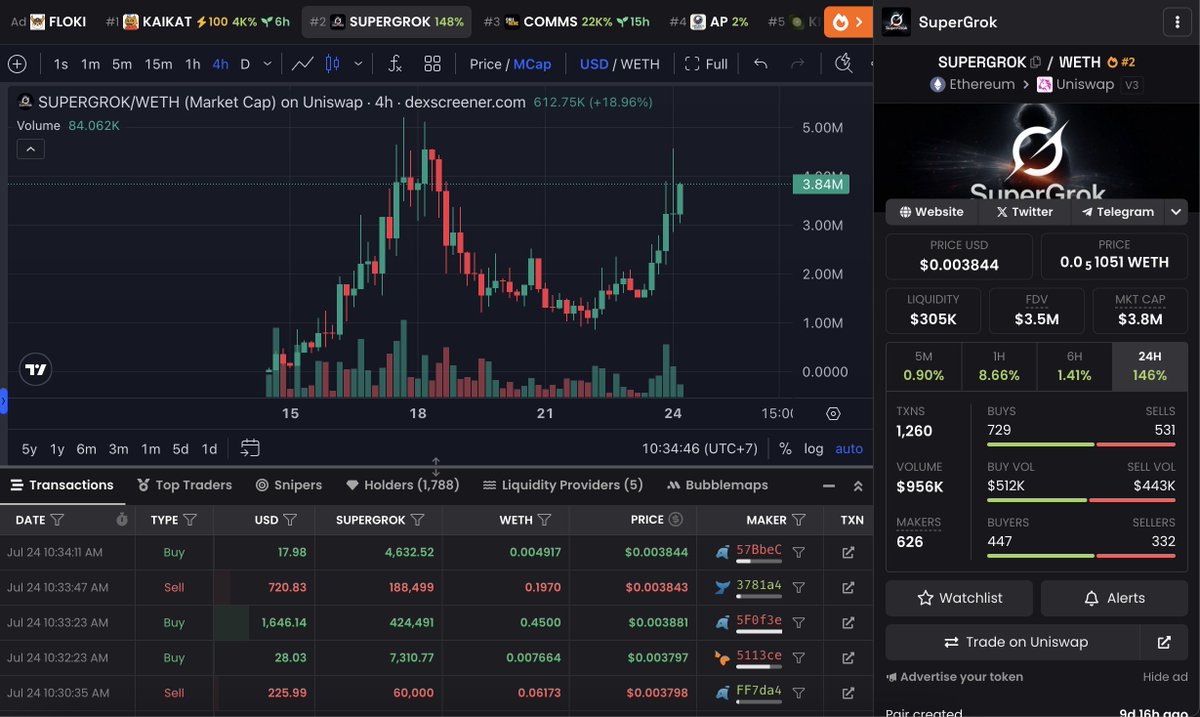Open the Transactions tab
The height and width of the screenshot is (717, 1200).
tap(62, 485)
